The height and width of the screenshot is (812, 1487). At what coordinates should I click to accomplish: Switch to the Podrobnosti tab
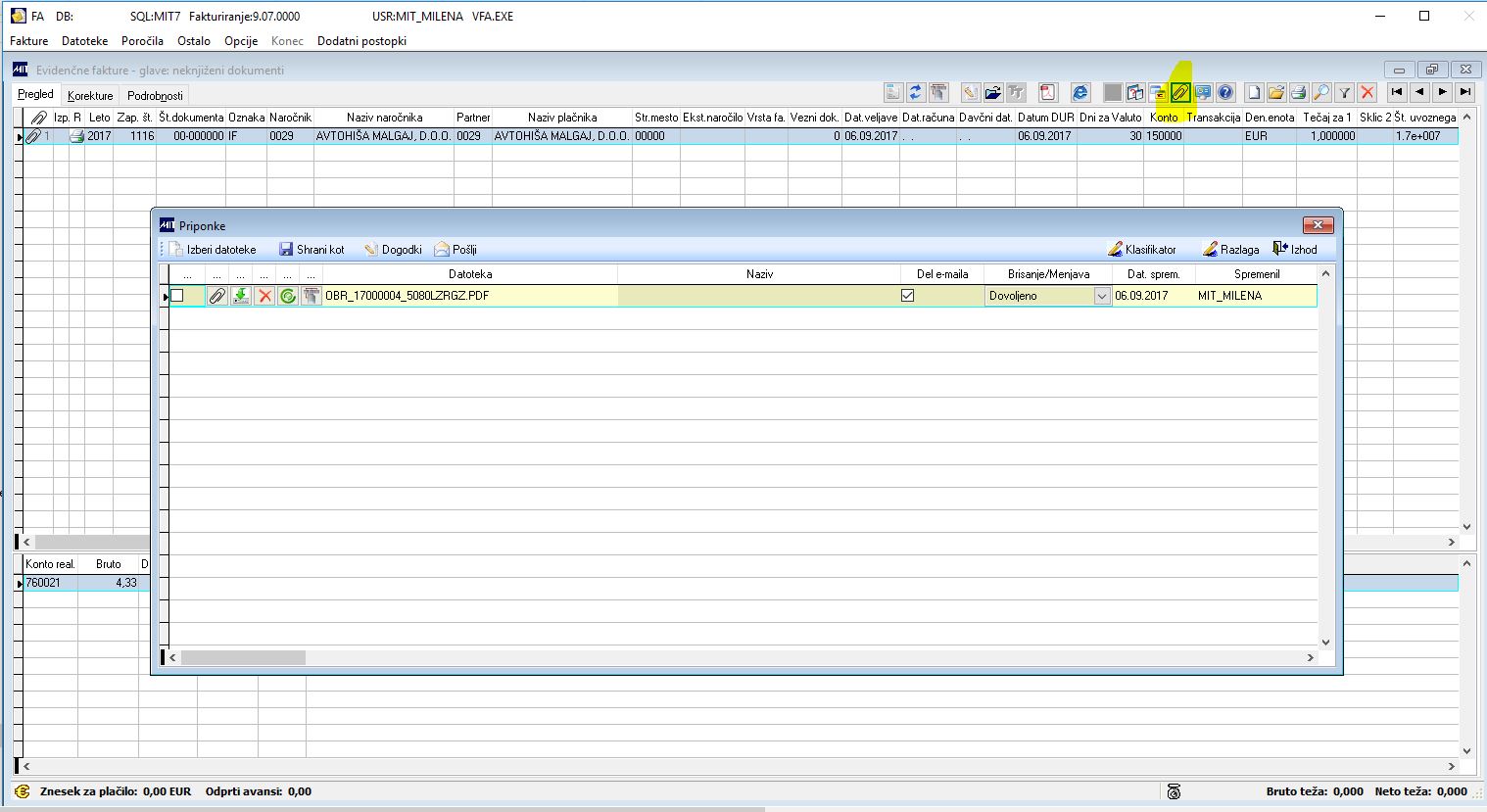[x=155, y=96]
